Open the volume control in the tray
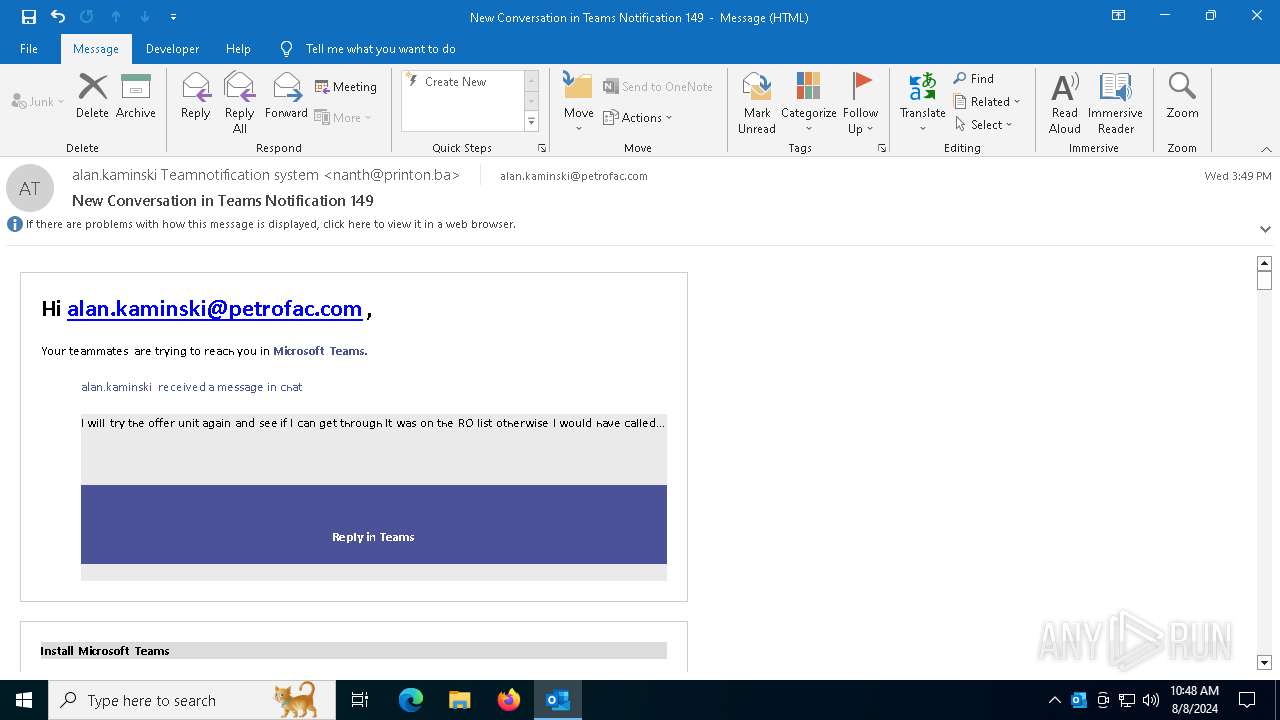The height and width of the screenshot is (720, 1280). pos(1151,700)
